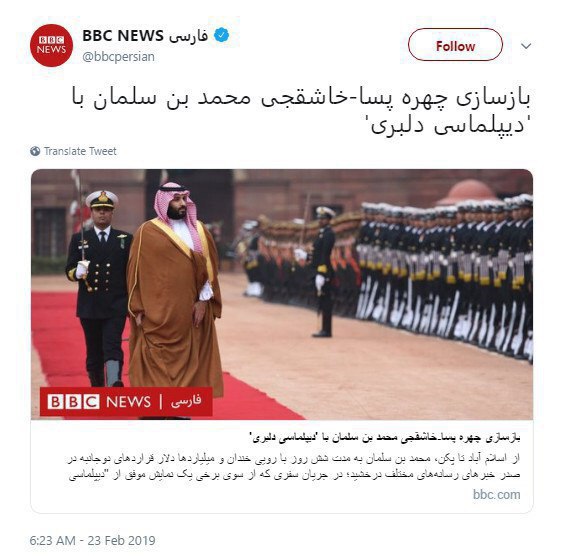Click the BBC News Persian profile avatar
Viewport: 563px width, 556px height.
(51, 46)
